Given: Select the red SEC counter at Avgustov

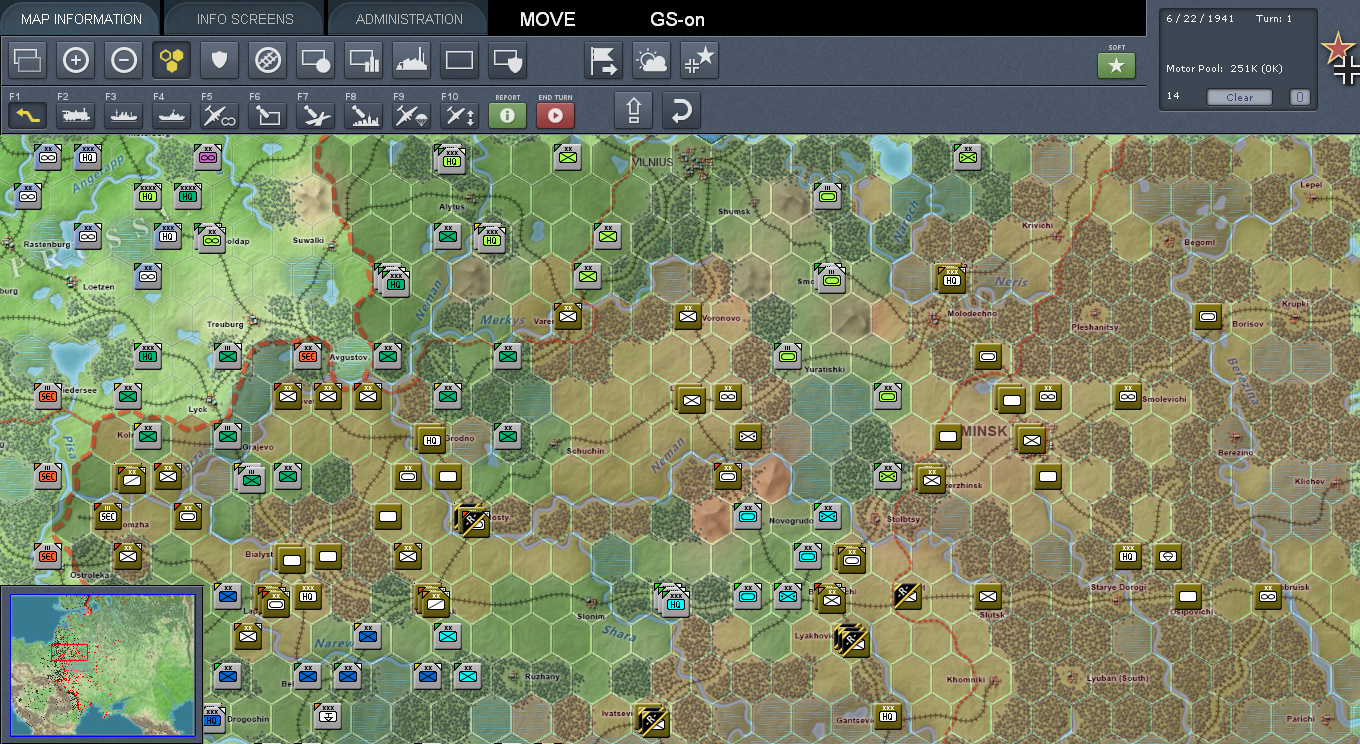Looking at the screenshot, I should [308, 355].
